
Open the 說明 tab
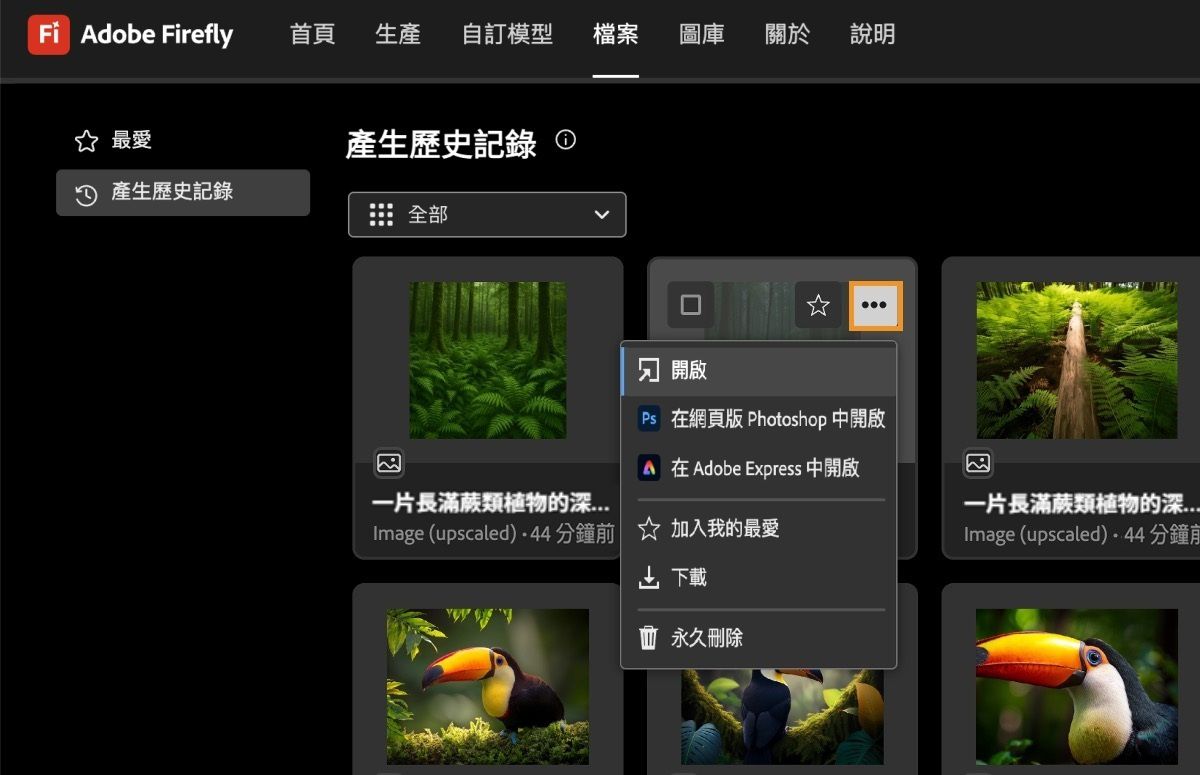click(x=873, y=35)
